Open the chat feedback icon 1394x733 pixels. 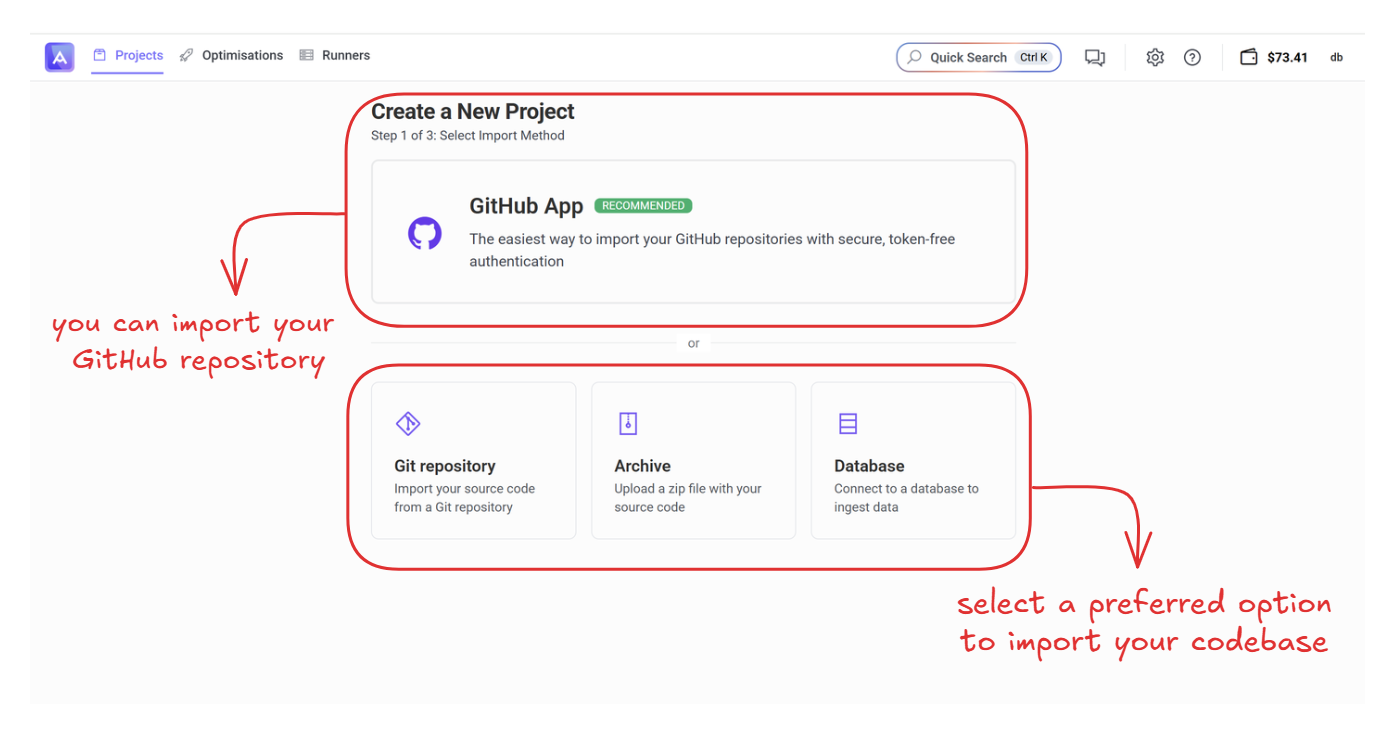click(1095, 58)
